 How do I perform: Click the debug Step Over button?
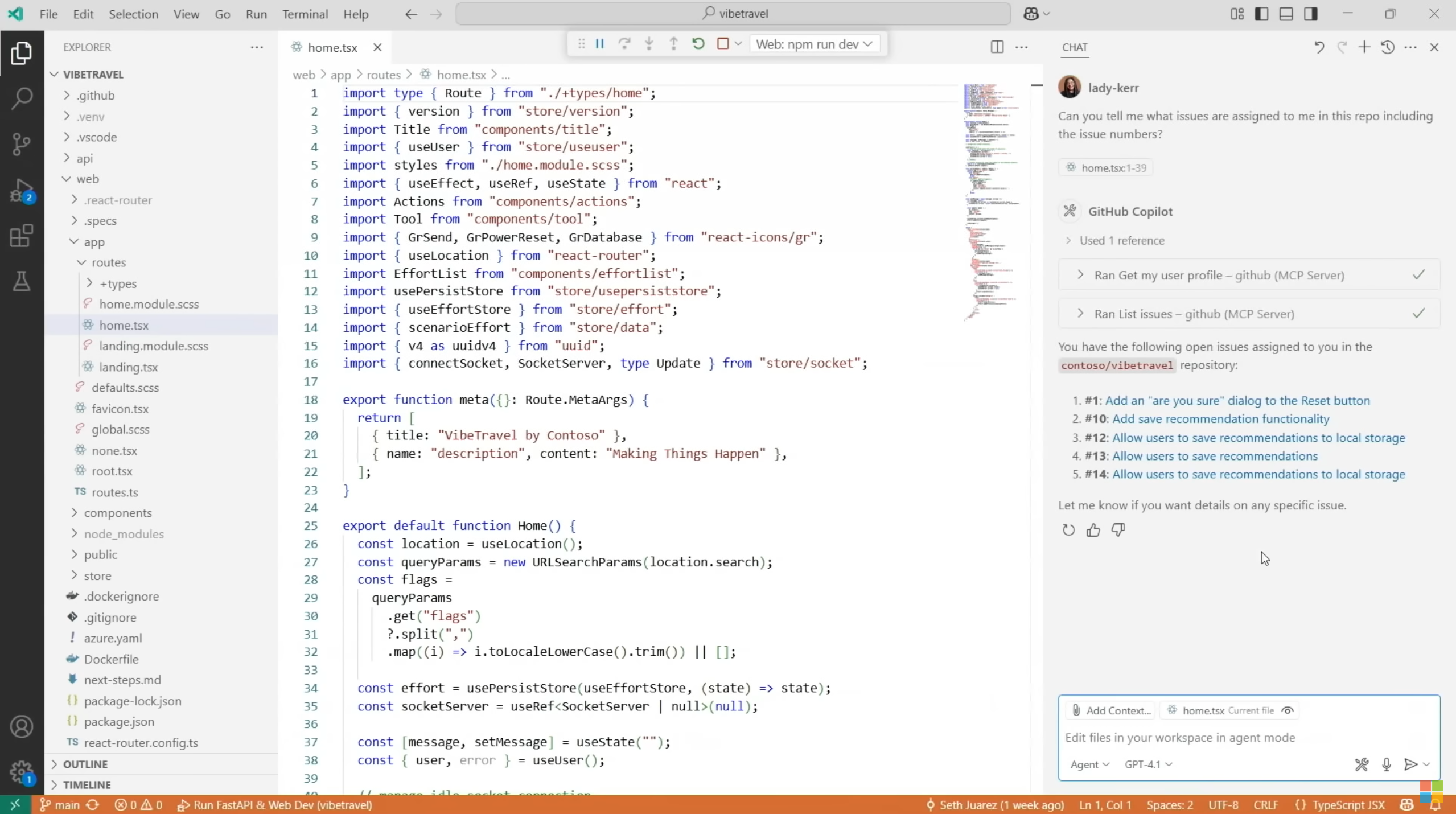pyautogui.click(x=624, y=44)
